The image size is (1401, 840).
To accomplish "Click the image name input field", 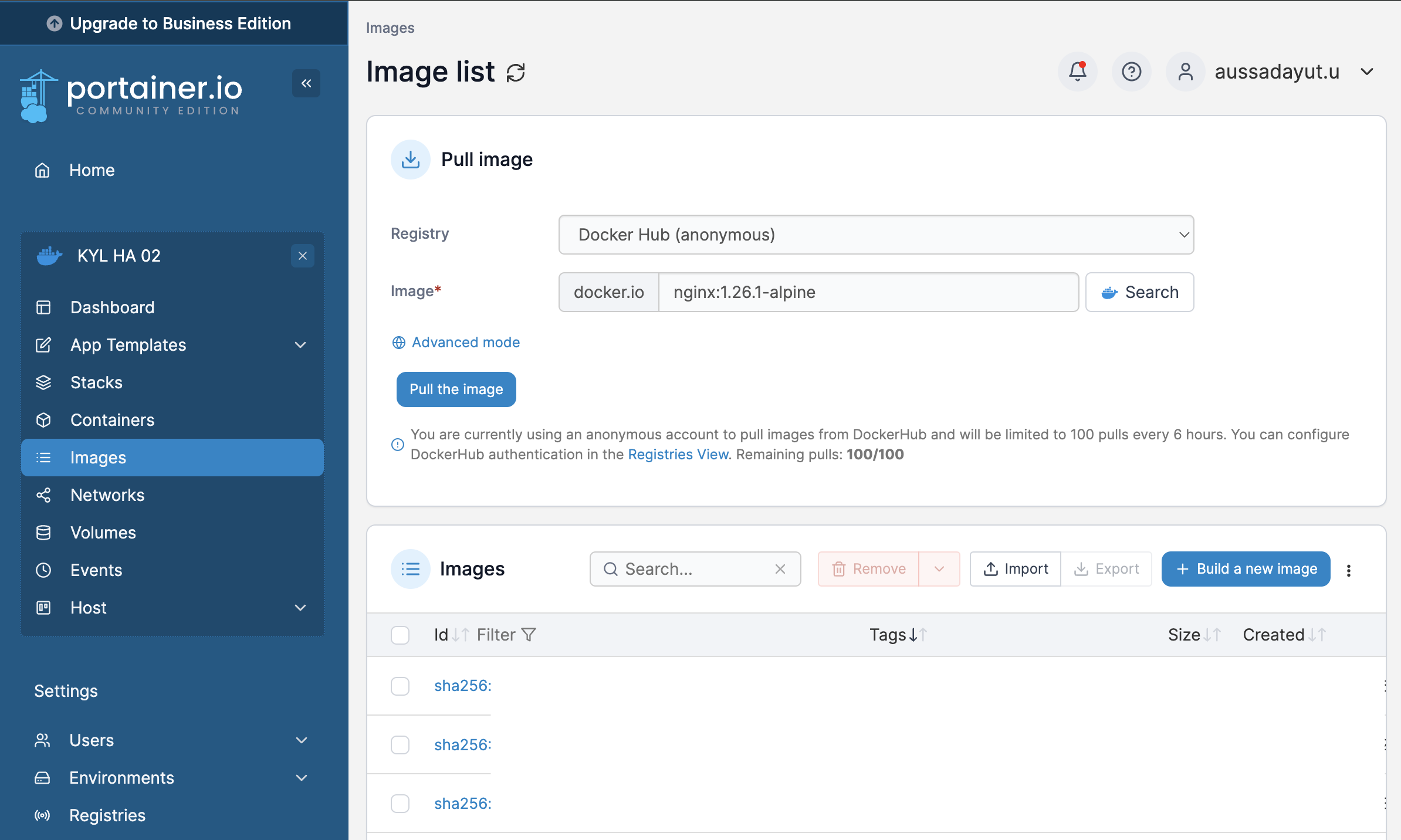I will pyautogui.click(x=868, y=292).
